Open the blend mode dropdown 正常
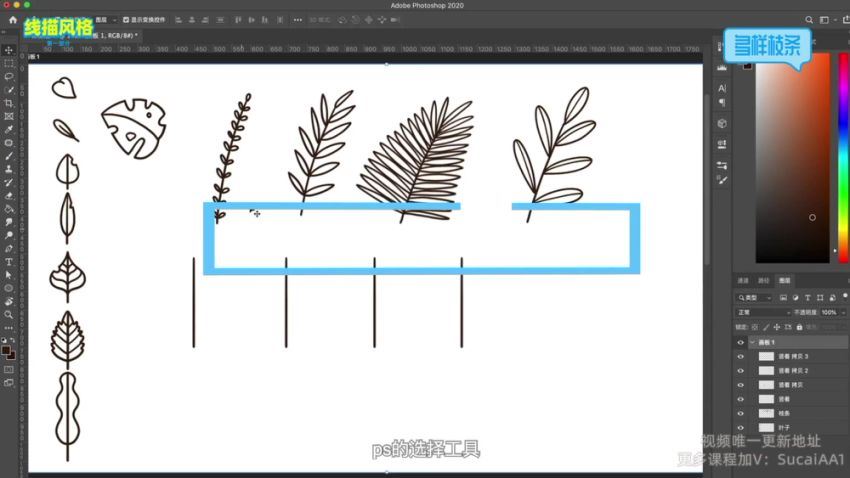The image size is (850, 478). pyautogui.click(x=763, y=312)
